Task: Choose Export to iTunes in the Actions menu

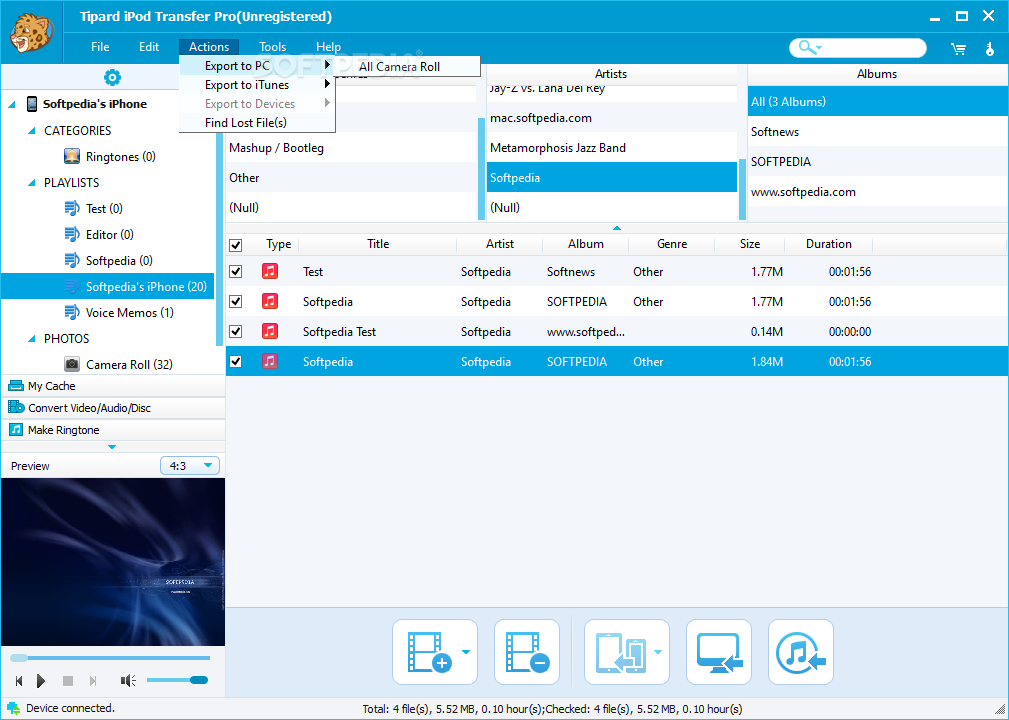Action: click(257, 84)
